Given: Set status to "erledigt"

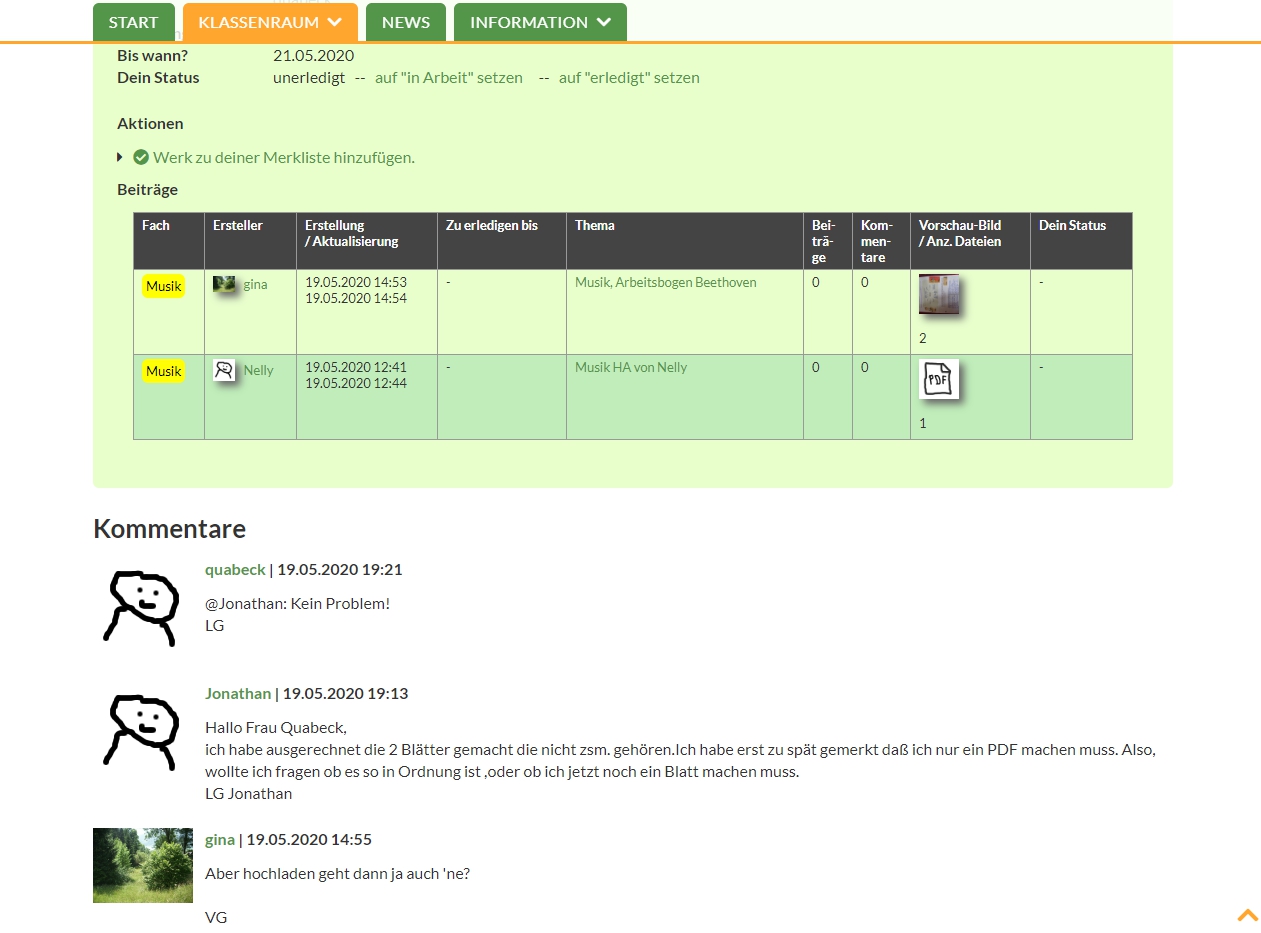Looking at the screenshot, I should coord(628,78).
